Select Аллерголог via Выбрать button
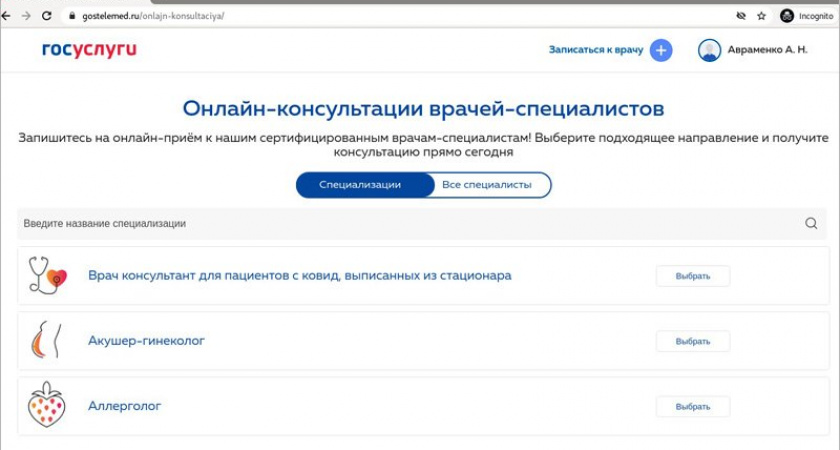Viewport: 840px width, 450px height. (693, 407)
